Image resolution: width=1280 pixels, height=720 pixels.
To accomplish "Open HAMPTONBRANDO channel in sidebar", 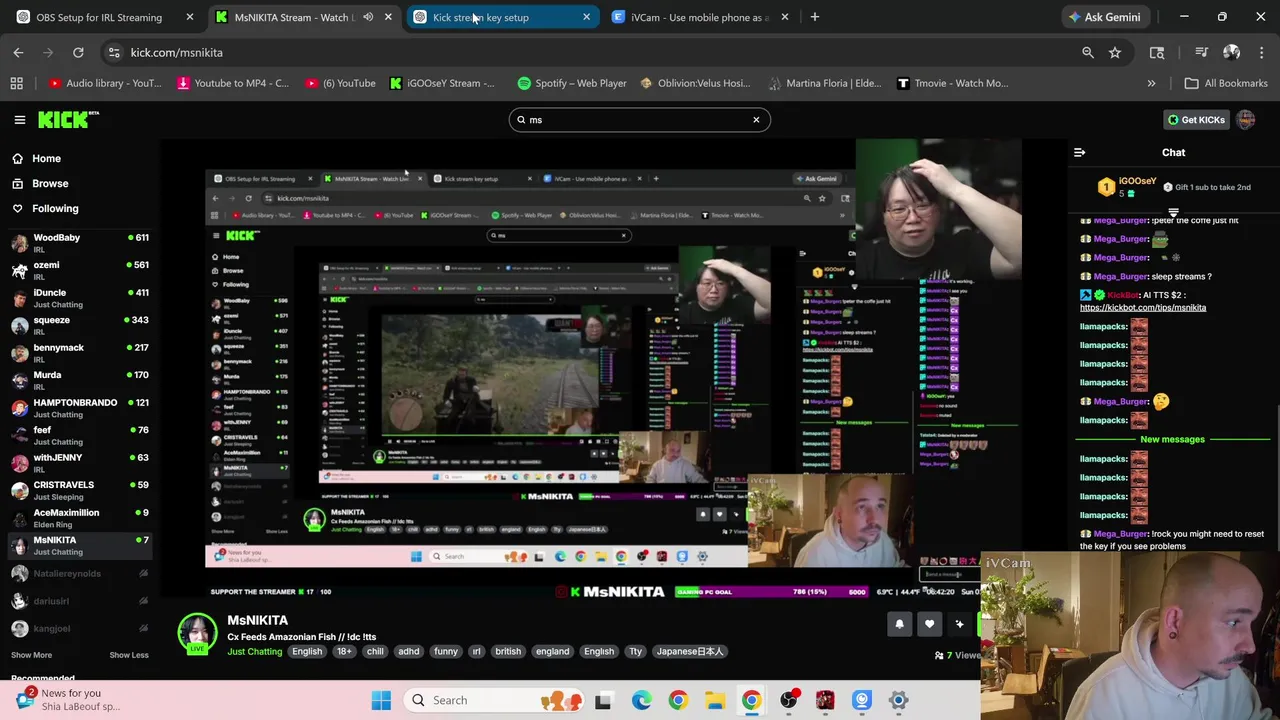I will coord(80,407).
